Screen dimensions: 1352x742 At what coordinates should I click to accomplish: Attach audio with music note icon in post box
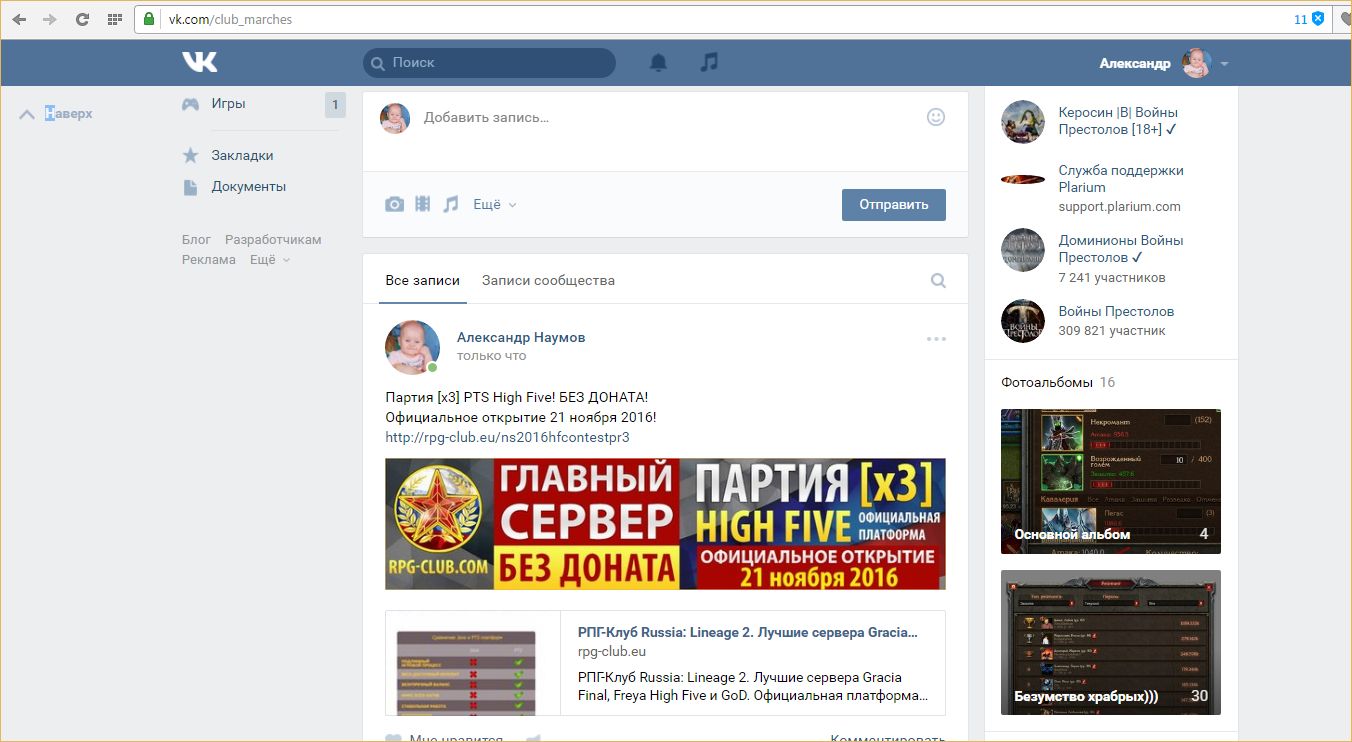pyautogui.click(x=451, y=204)
